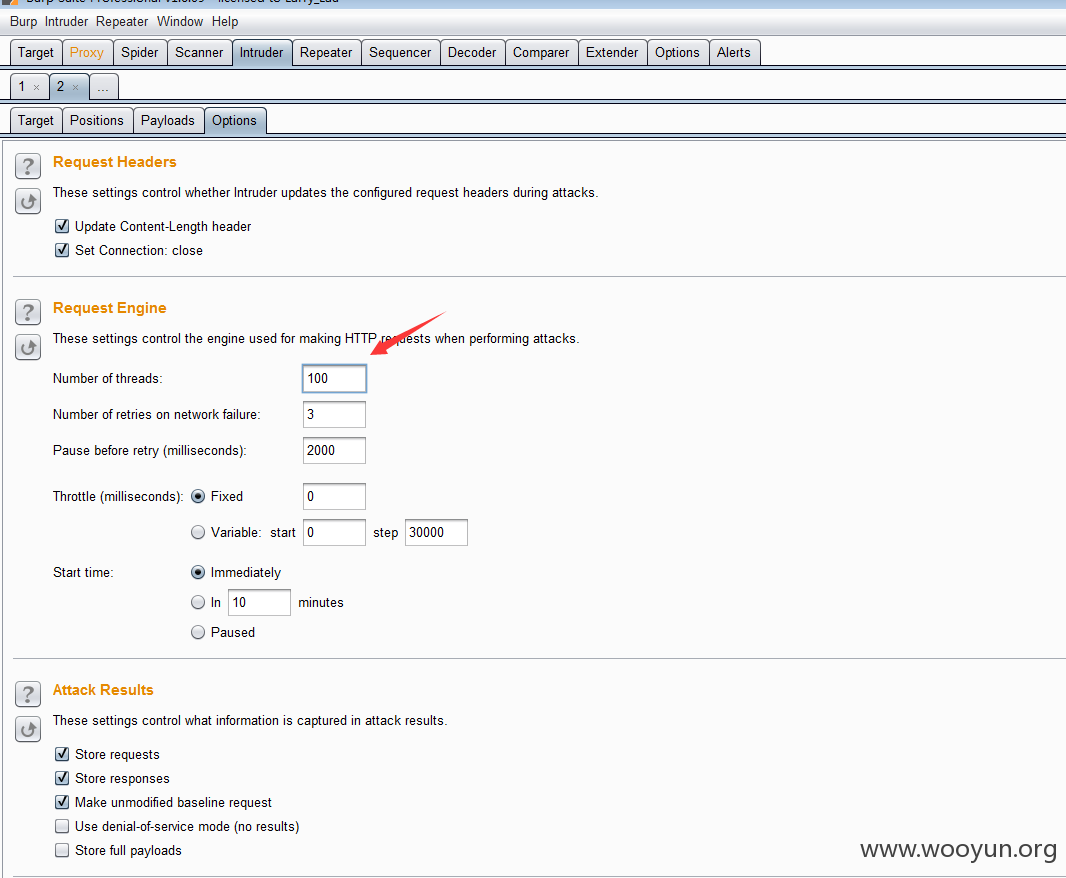Open the Window menu

[x=180, y=22]
